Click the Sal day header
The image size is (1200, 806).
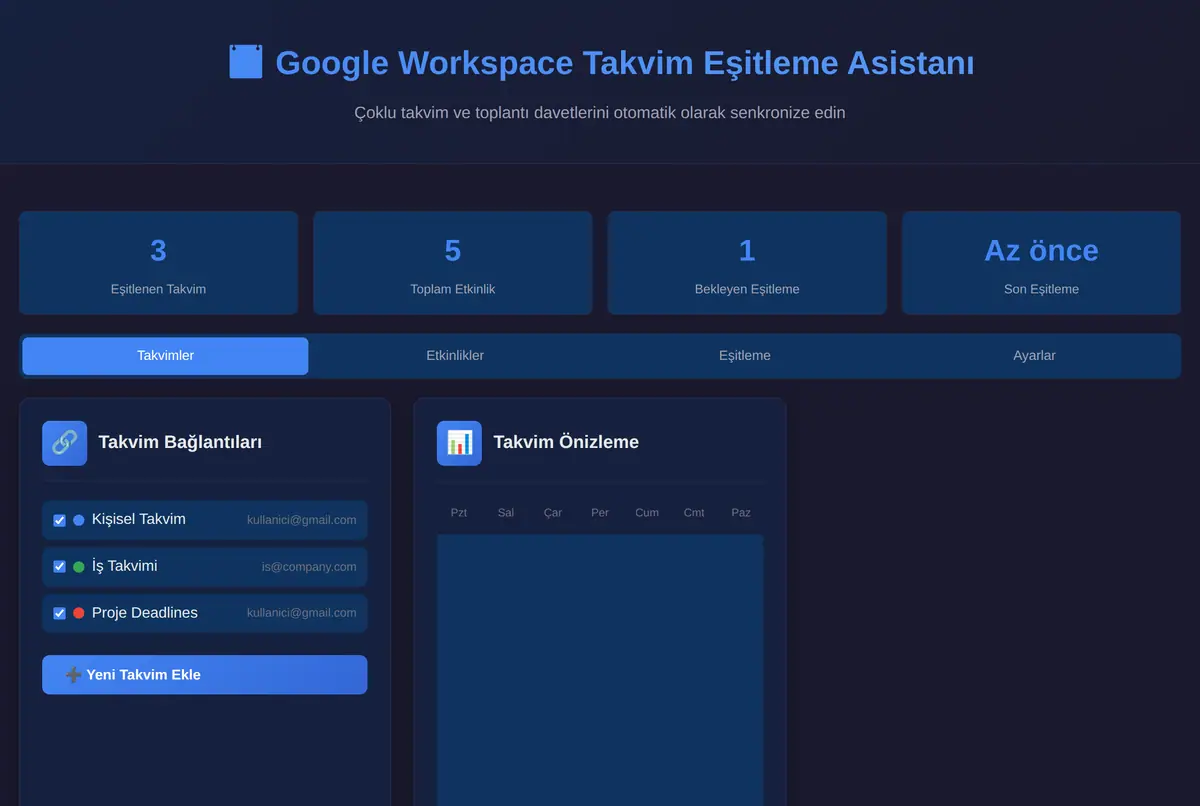506,513
